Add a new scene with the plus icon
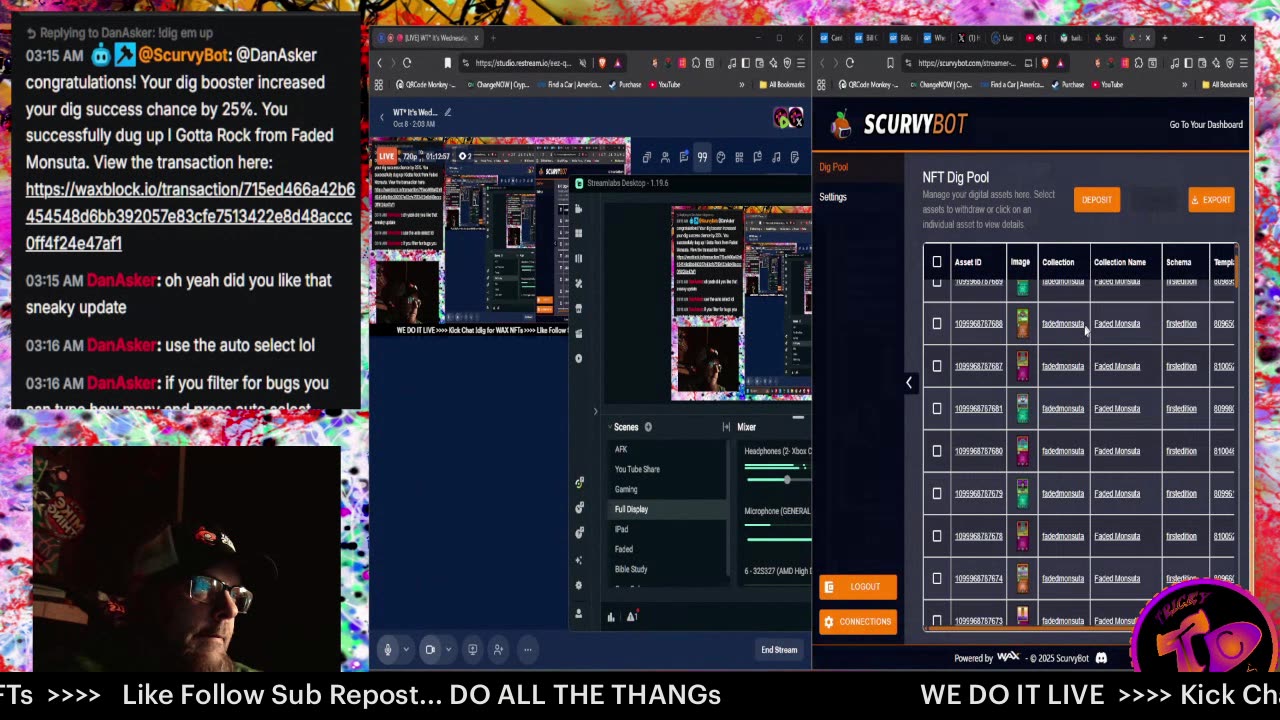This screenshot has height=720, width=1280. tap(648, 427)
